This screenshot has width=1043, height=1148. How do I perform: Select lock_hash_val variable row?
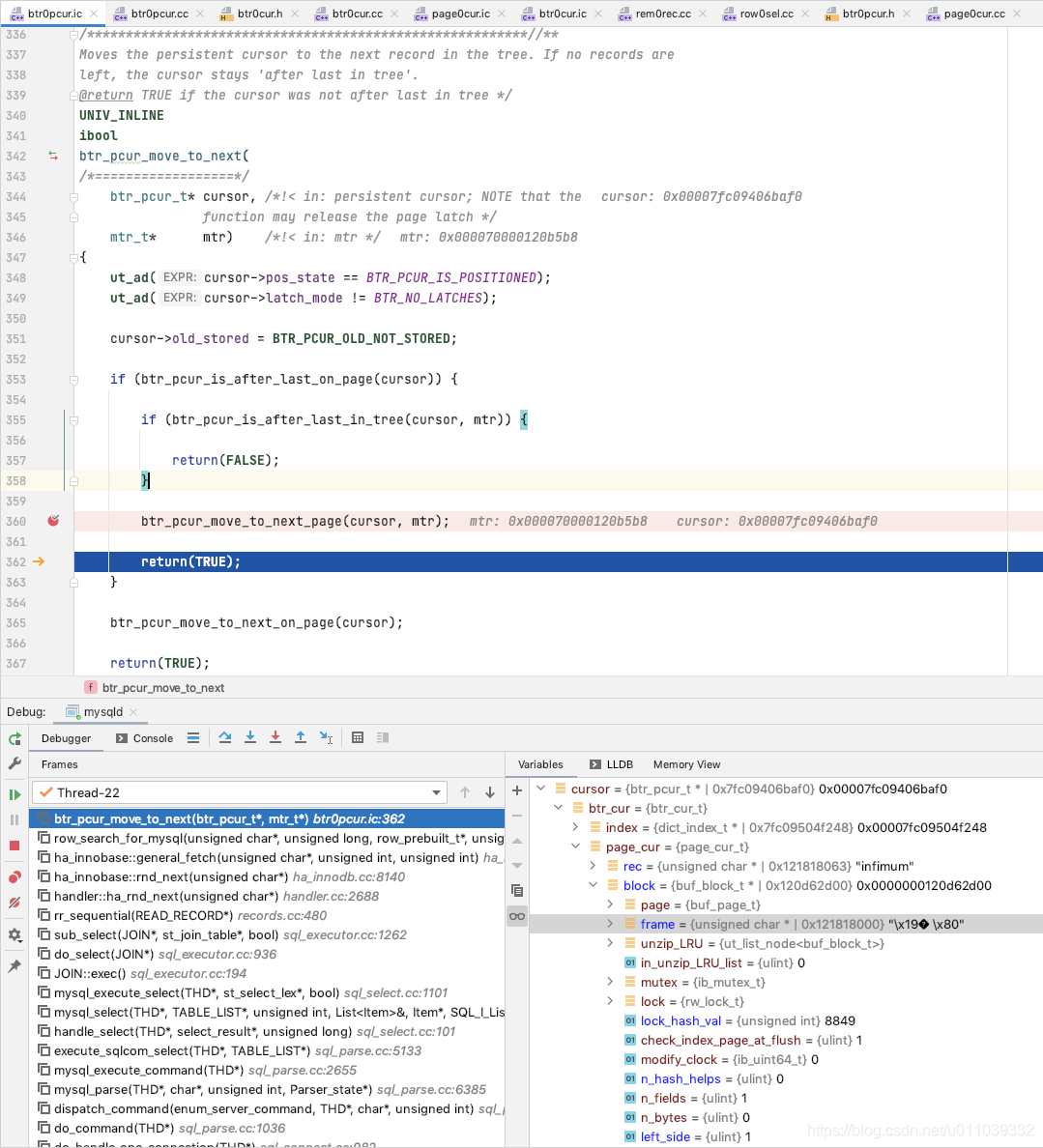pyautogui.click(x=785, y=1020)
